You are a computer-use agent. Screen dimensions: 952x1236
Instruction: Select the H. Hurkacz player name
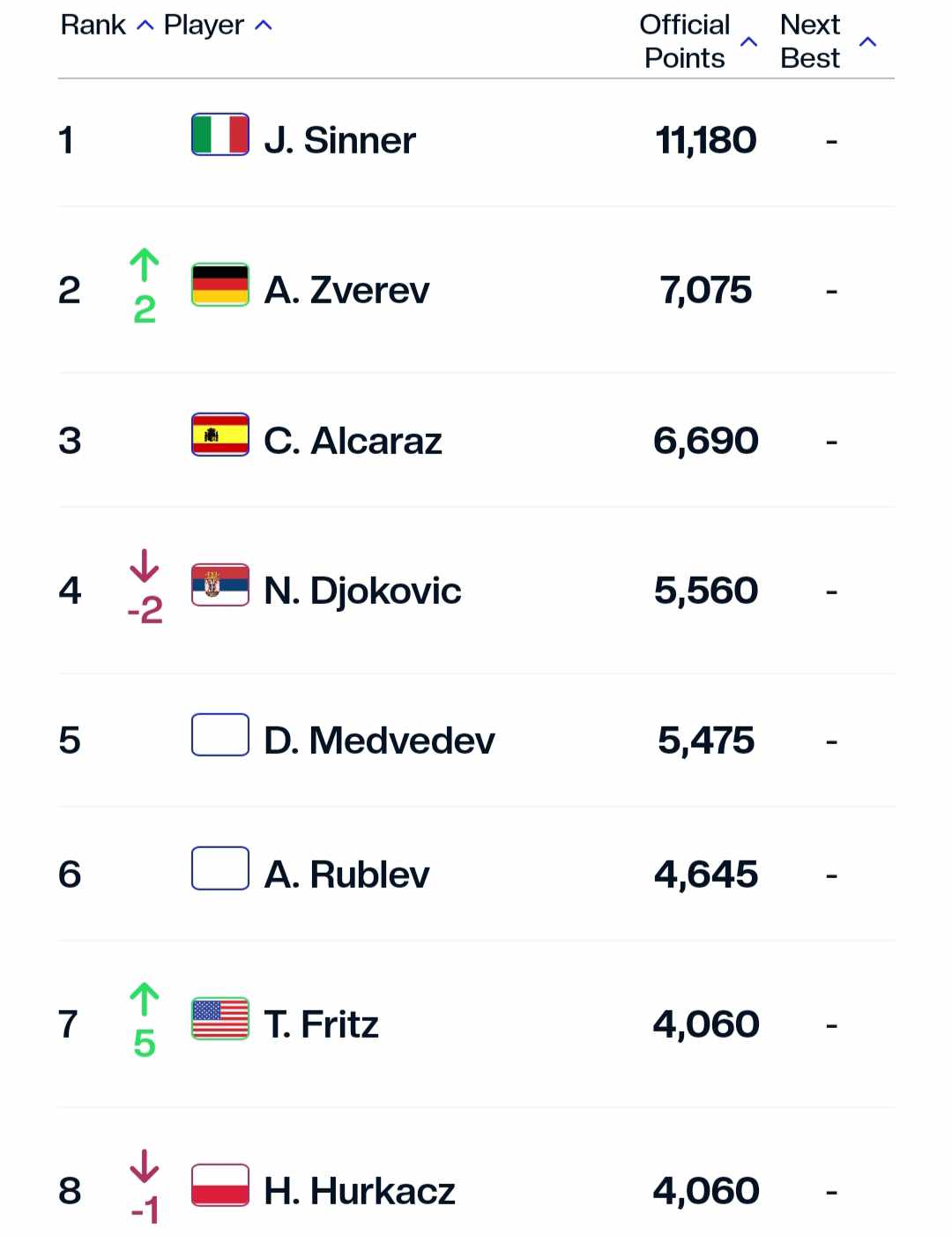click(x=360, y=1191)
